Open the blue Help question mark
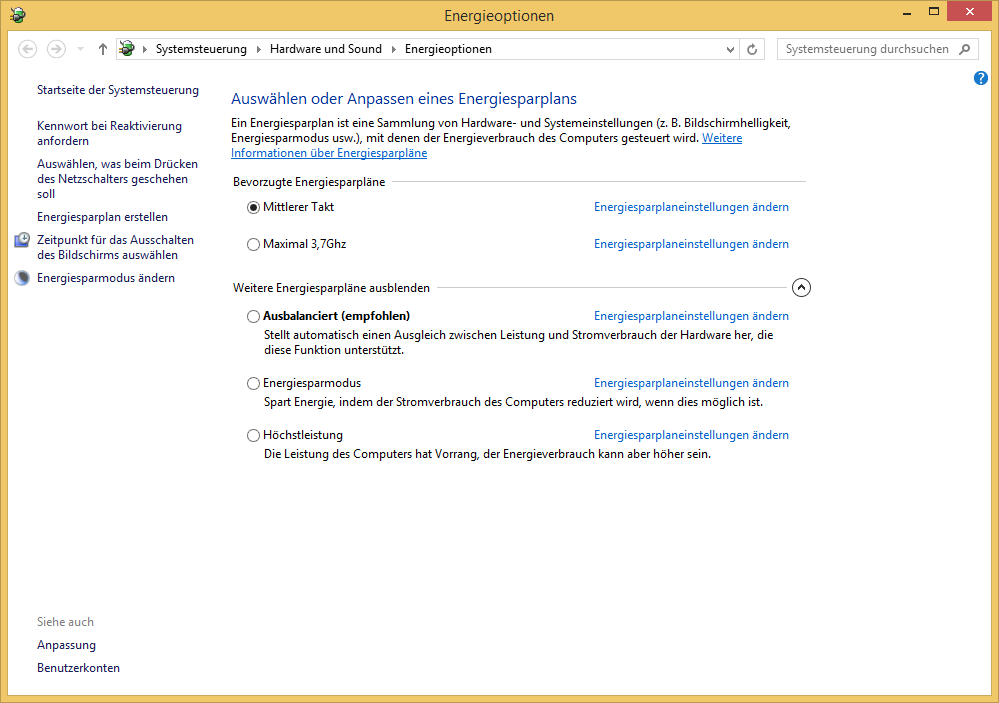 [x=981, y=78]
